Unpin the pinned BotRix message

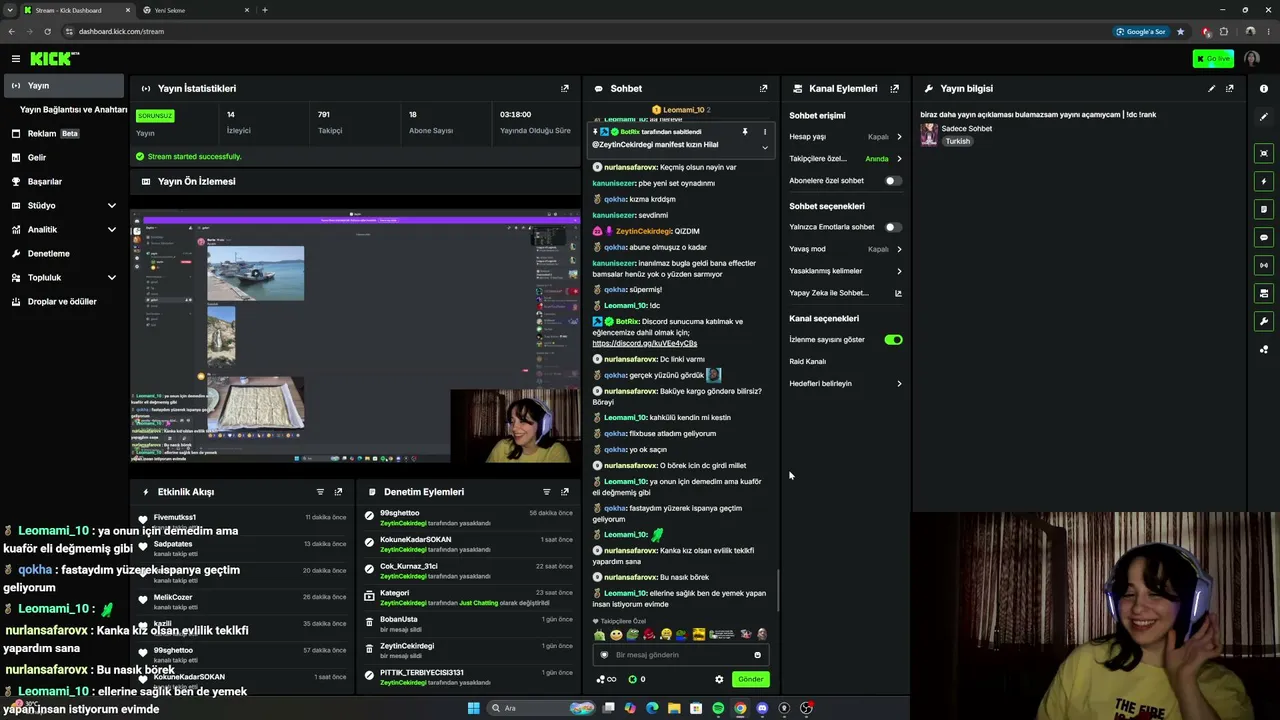(744, 132)
